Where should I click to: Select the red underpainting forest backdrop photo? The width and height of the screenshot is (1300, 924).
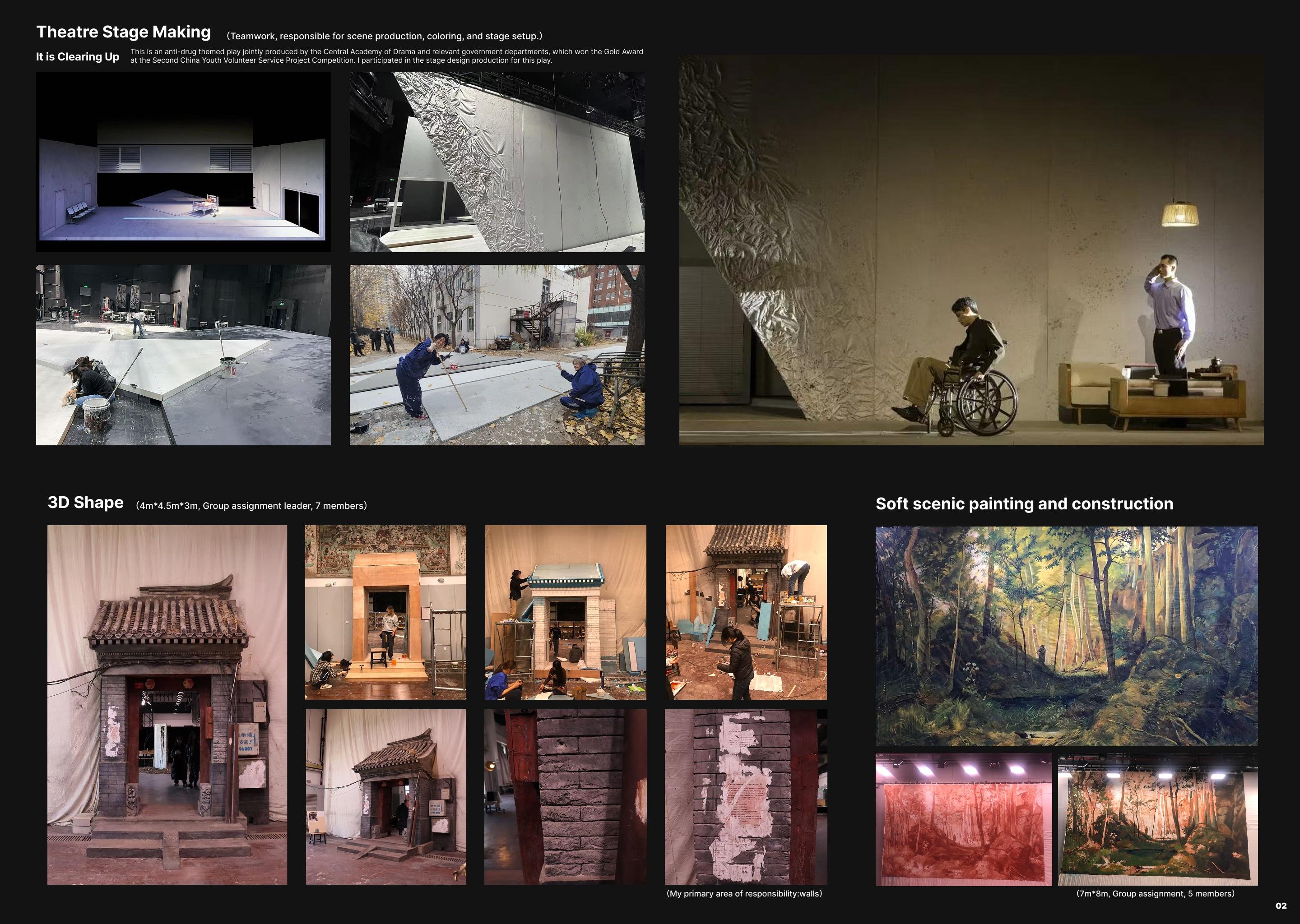click(963, 819)
